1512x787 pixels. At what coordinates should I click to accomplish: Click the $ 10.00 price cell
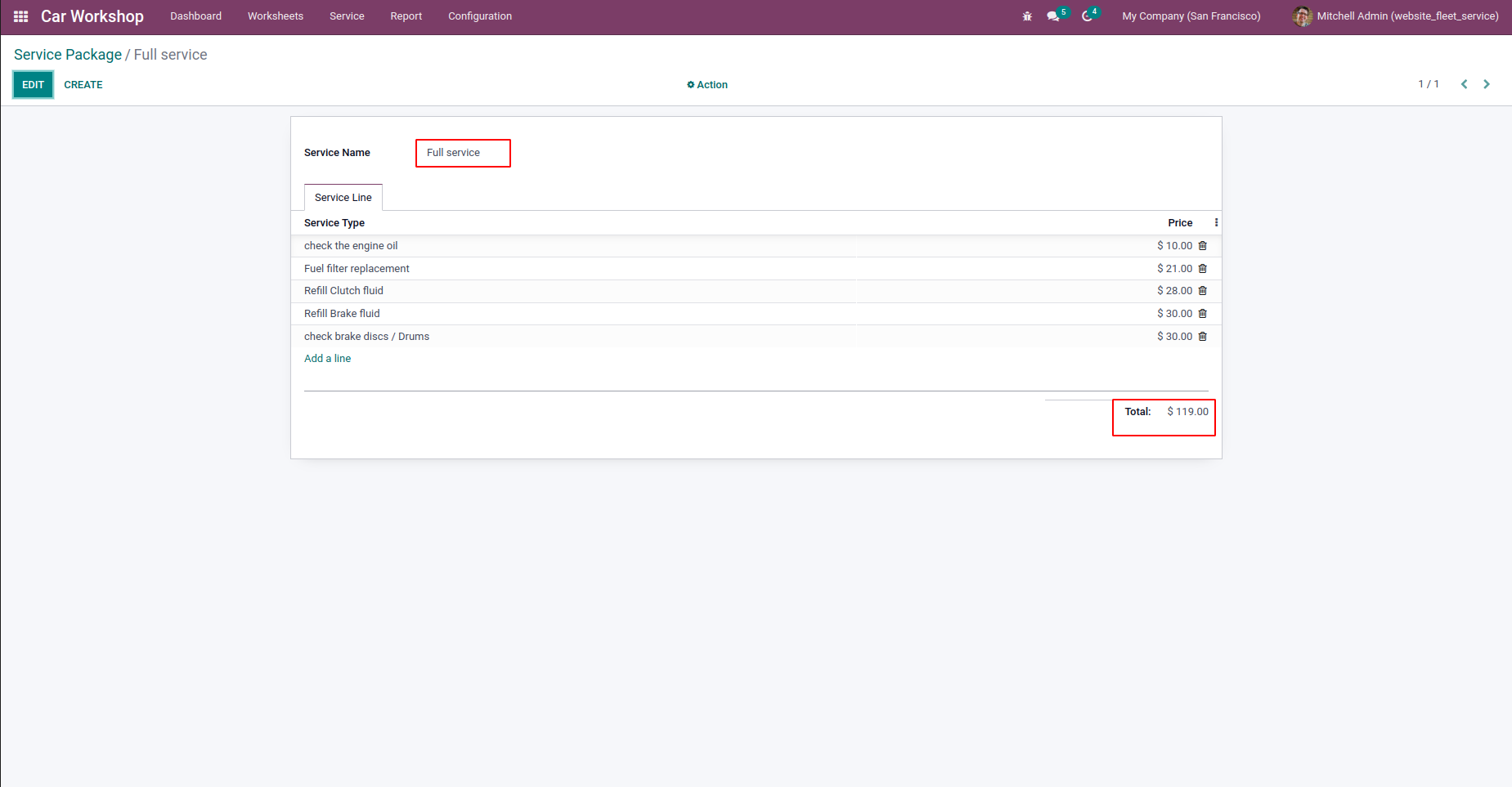[x=1174, y=246]
